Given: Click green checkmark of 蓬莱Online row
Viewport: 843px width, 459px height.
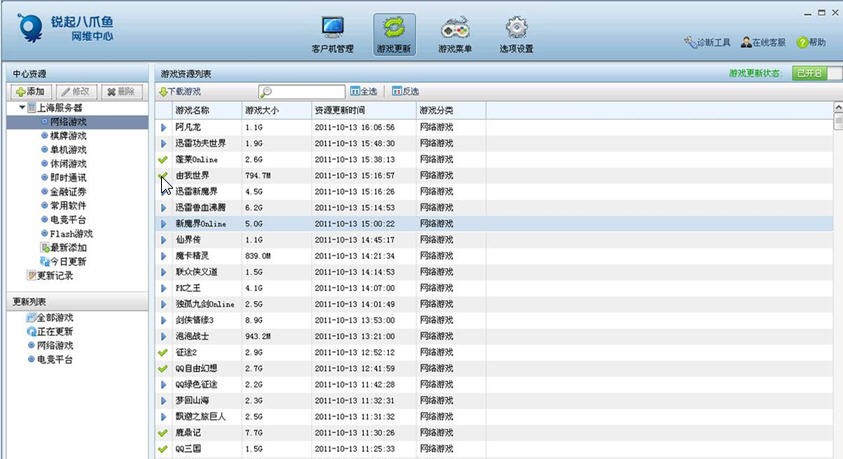Looking at the screenshot, I should [163, 160].
